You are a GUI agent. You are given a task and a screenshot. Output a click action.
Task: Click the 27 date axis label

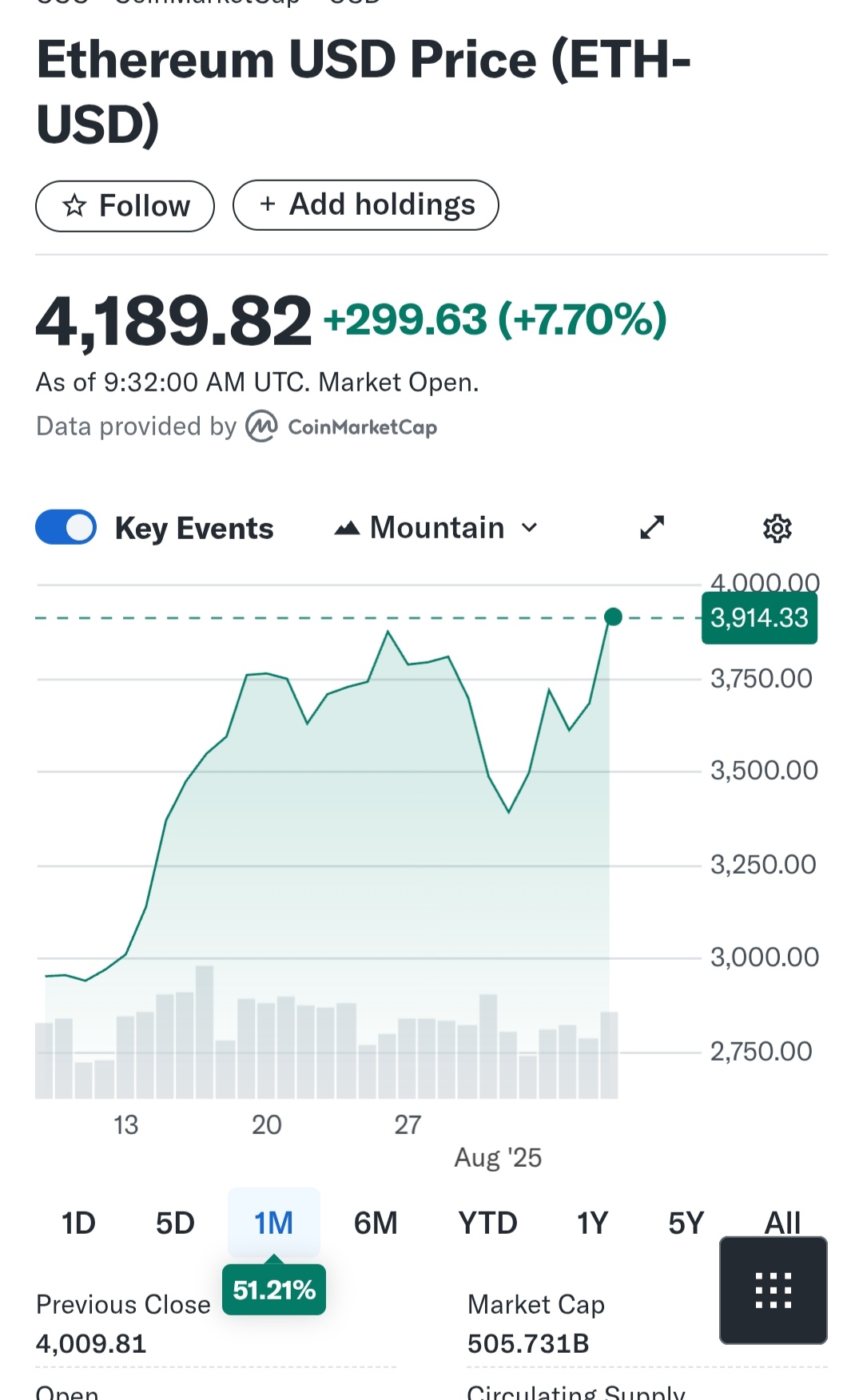(408, 1124)
